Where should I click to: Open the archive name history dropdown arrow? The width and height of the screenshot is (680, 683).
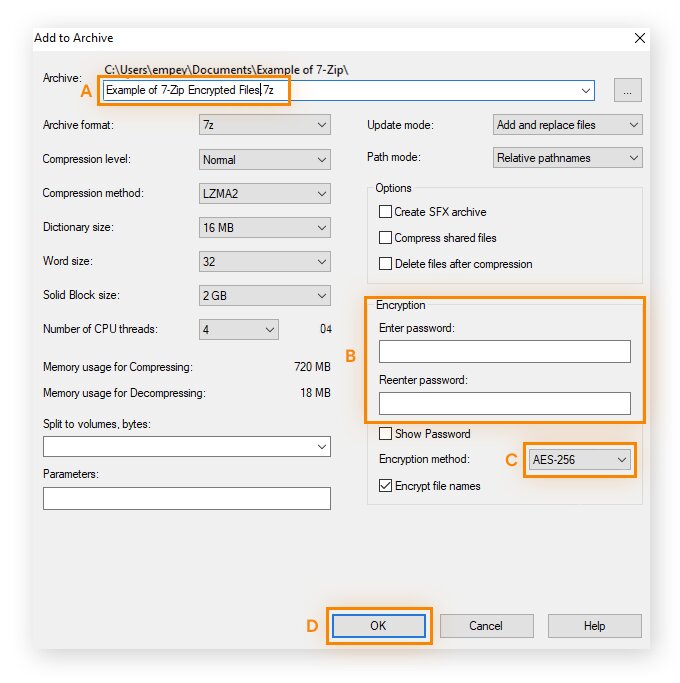(585, 90)
